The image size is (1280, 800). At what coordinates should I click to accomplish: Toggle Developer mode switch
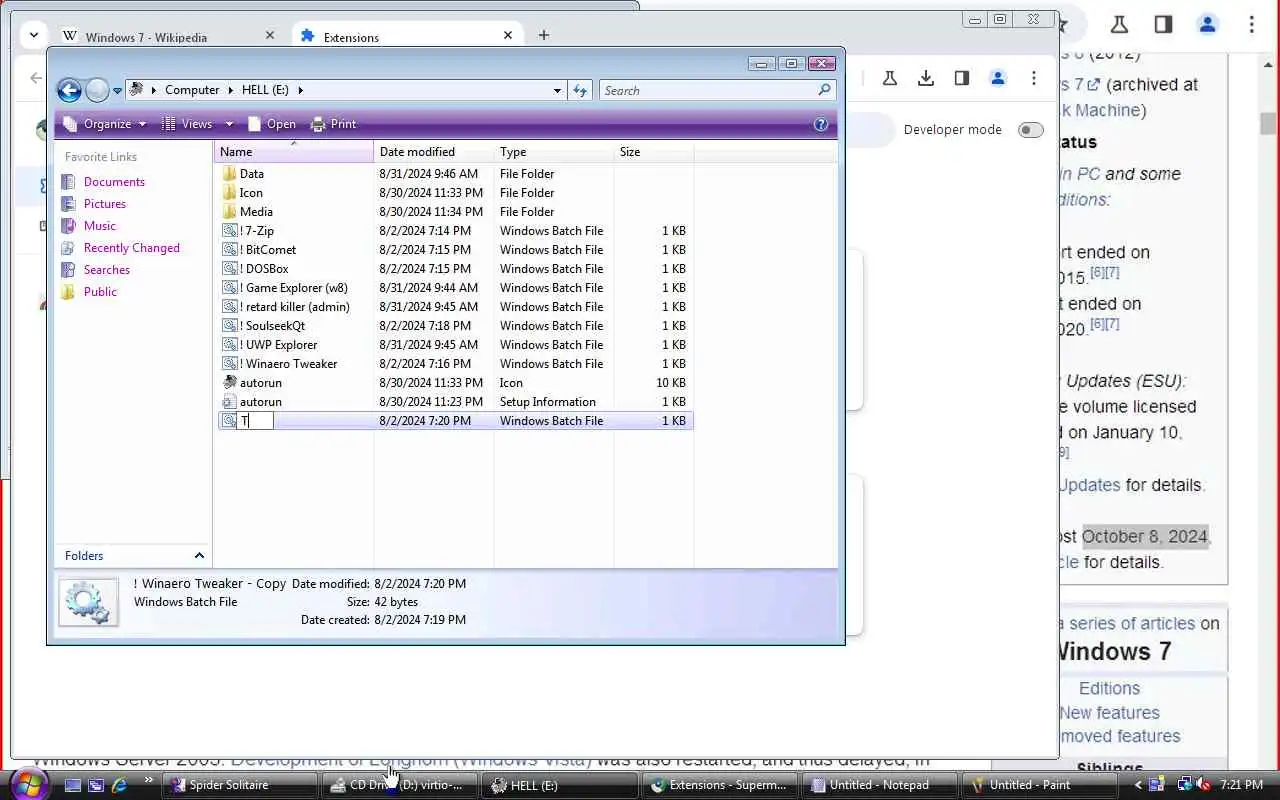(x=1030, y=130)
